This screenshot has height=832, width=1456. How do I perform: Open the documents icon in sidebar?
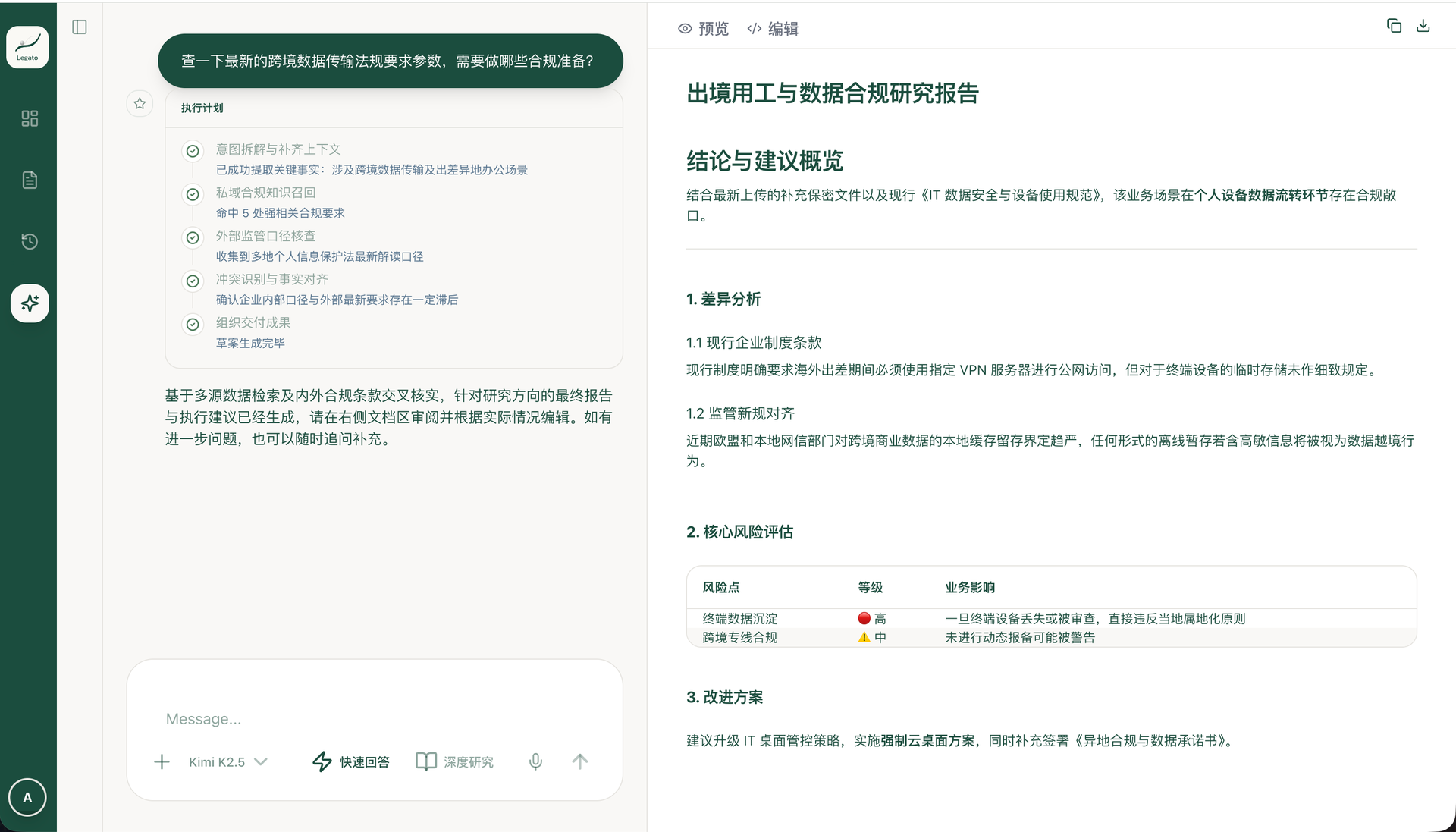tap(30, 180)
